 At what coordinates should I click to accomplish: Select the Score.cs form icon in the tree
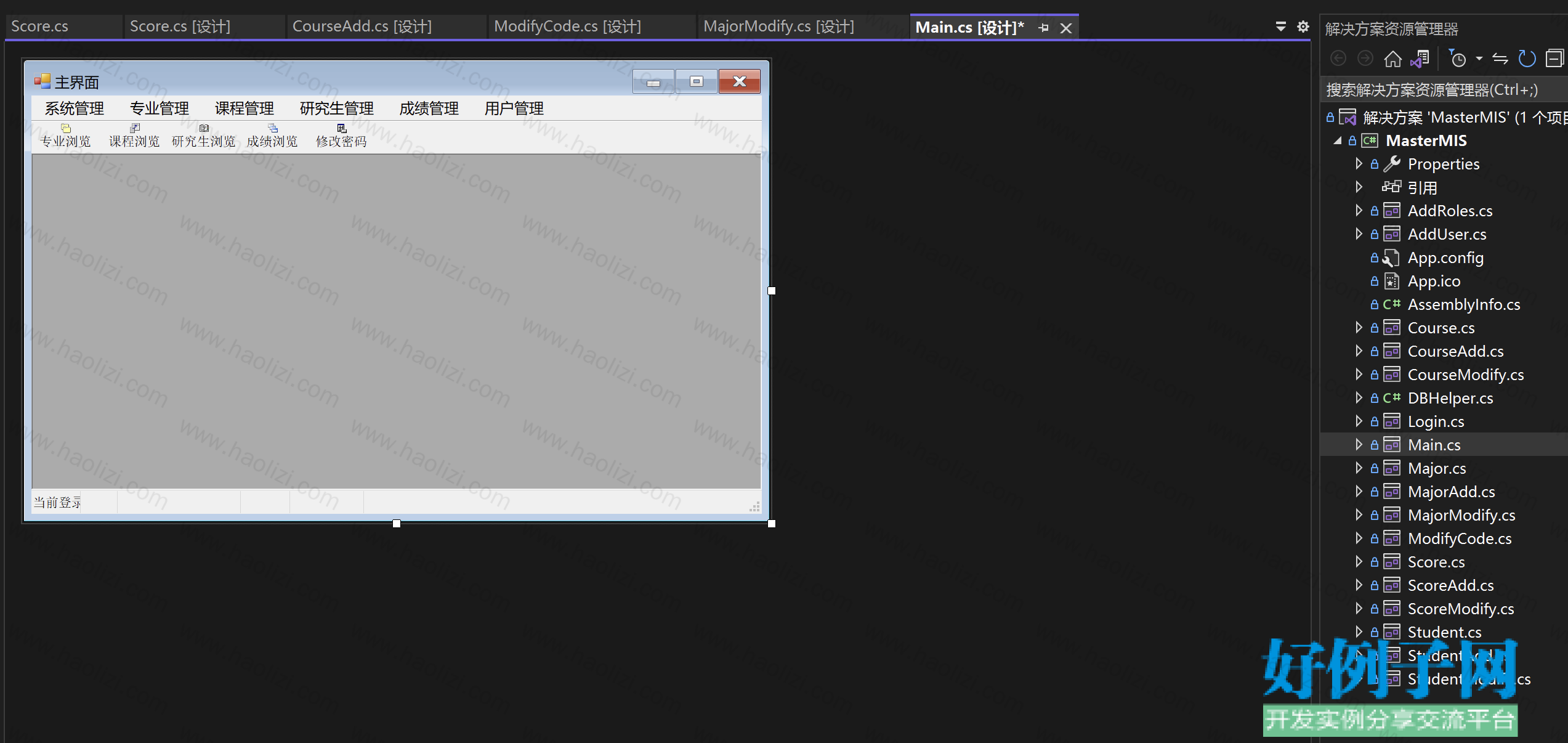(x=1392, y=562)
